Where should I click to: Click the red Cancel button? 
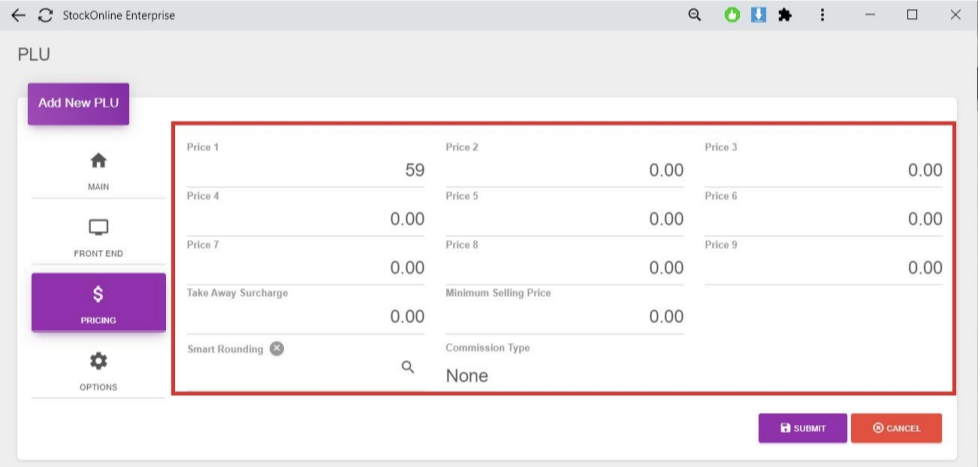(896, 428)
